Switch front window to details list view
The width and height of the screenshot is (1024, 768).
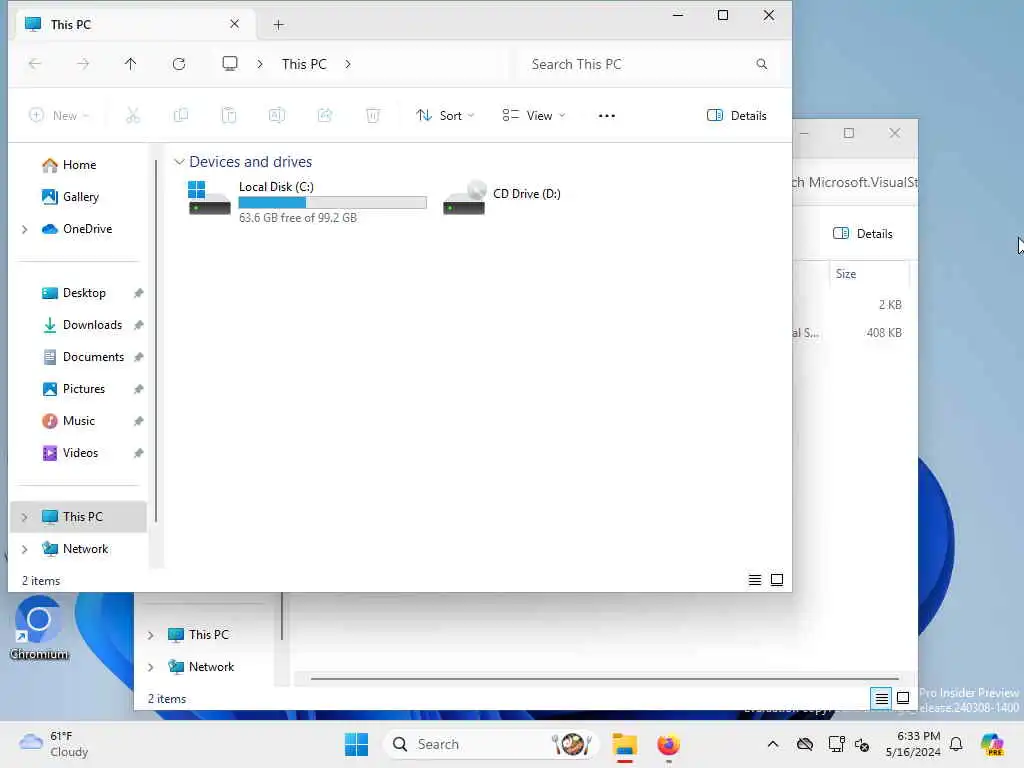click(755, 580)
